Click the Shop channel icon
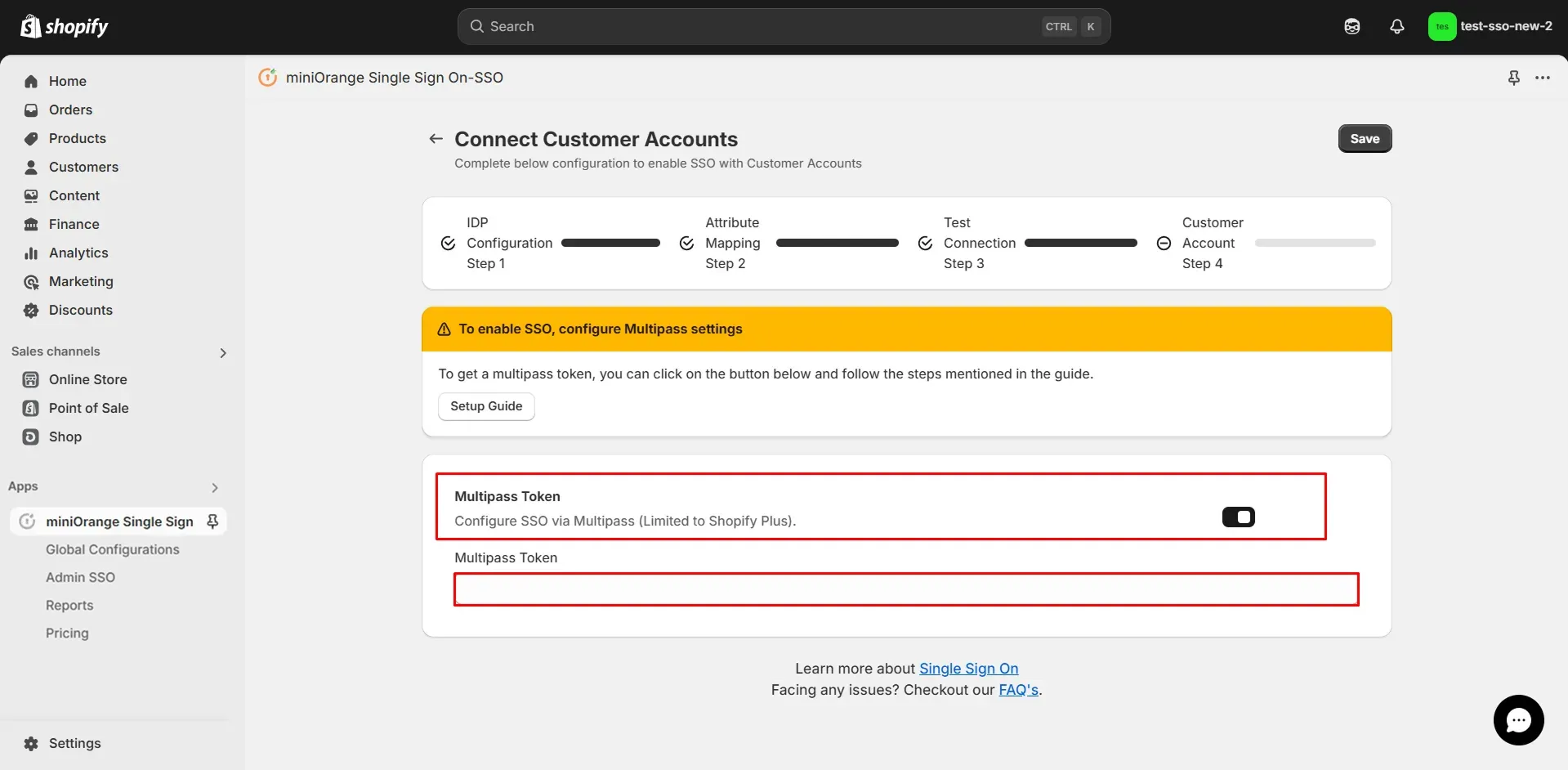This screenshot has height=770, width=1568. (31, 436)
